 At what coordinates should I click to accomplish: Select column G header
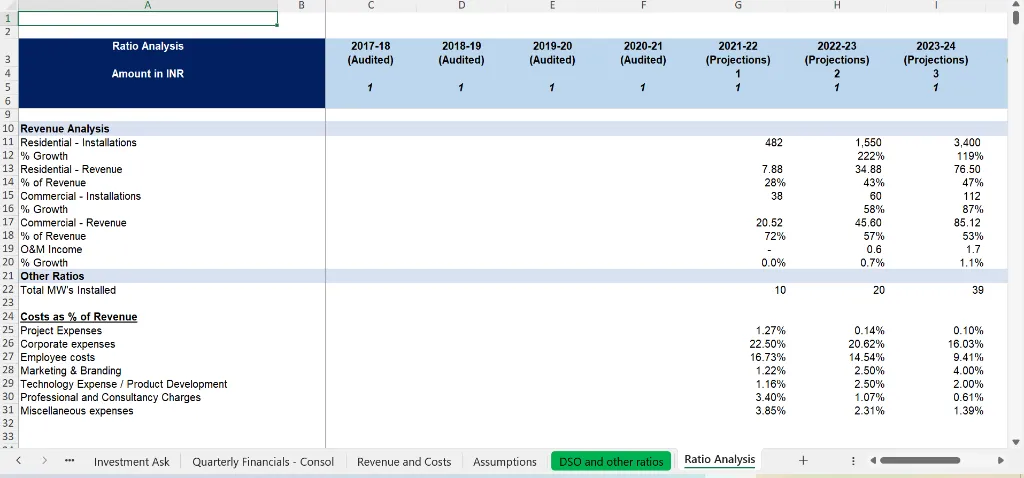[737, 5]
